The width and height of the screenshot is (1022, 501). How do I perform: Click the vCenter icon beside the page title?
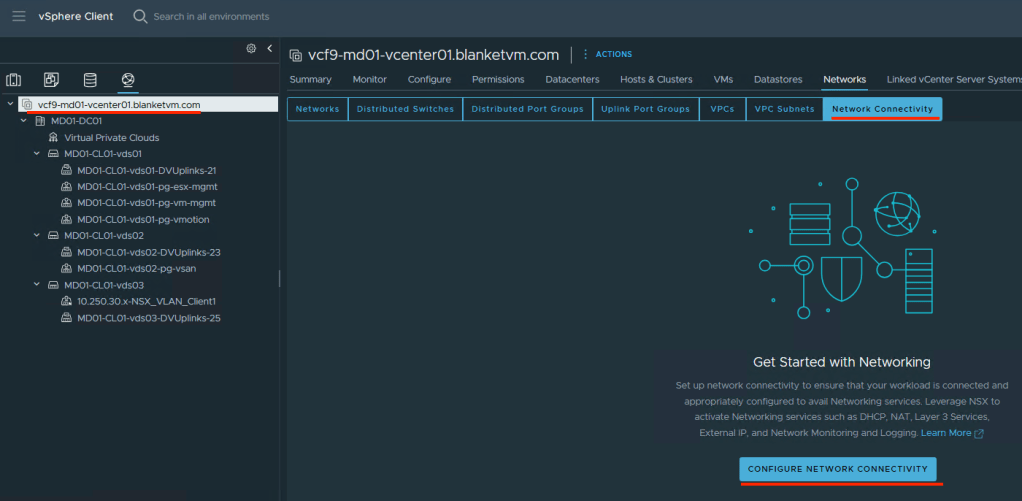tap(296, 55)
